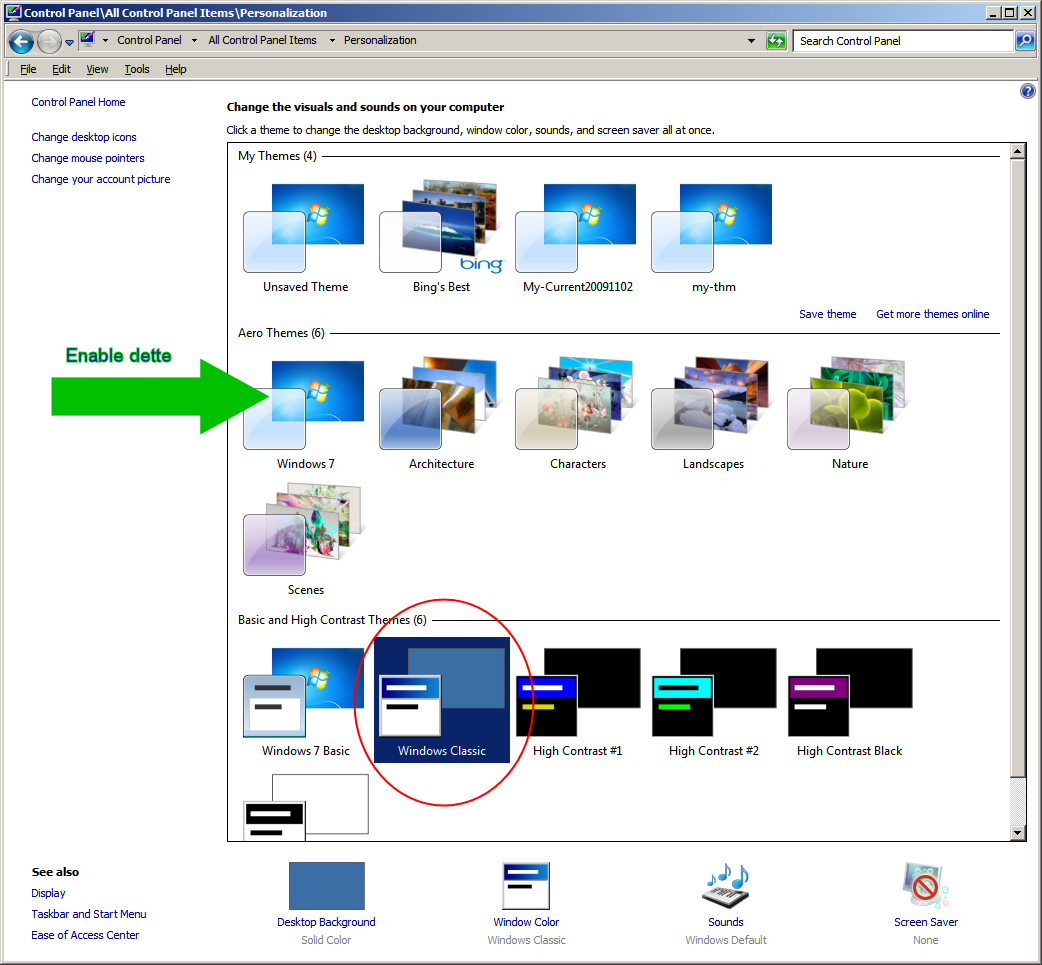1042x965 pixels.
Task: Open Change desktop icons link
Action: point(84,137)
